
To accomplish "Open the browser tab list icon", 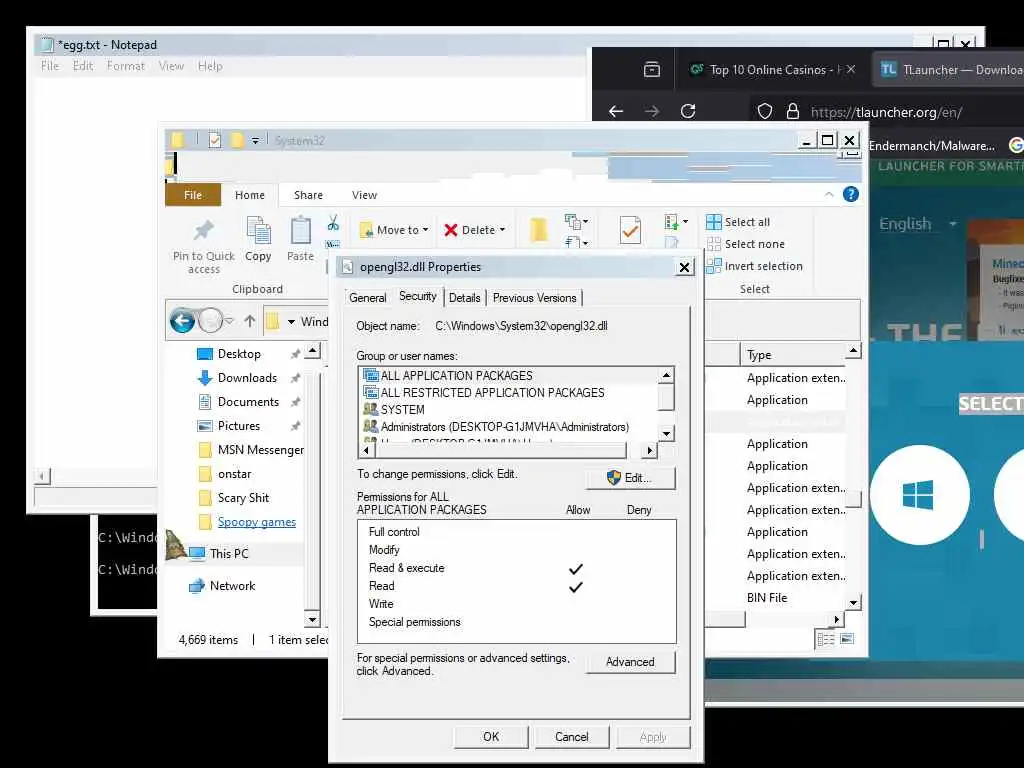I will click(x=651, y=70).
